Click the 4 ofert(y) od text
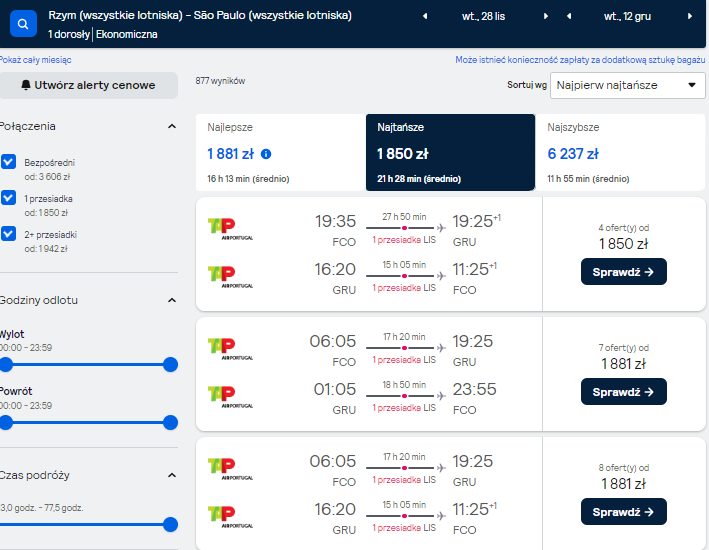This screenshot has width=709, height=550. click(624, 228)
